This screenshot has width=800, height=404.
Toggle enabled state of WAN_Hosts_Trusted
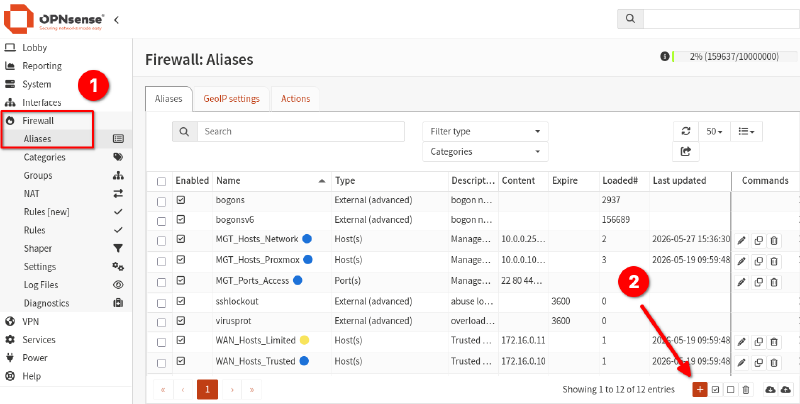pos(181,361)
